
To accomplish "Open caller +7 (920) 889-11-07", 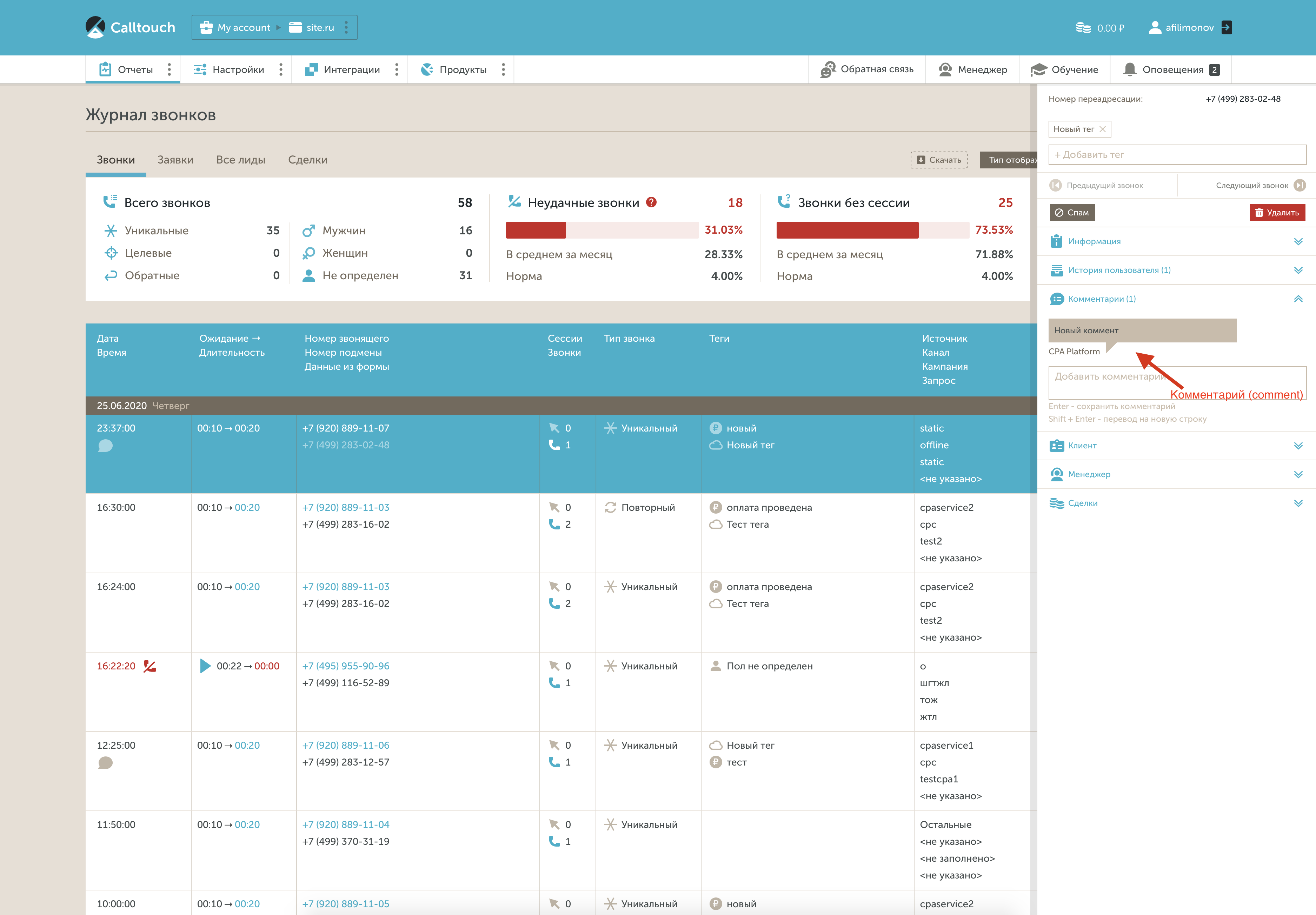I will point(346,428).
